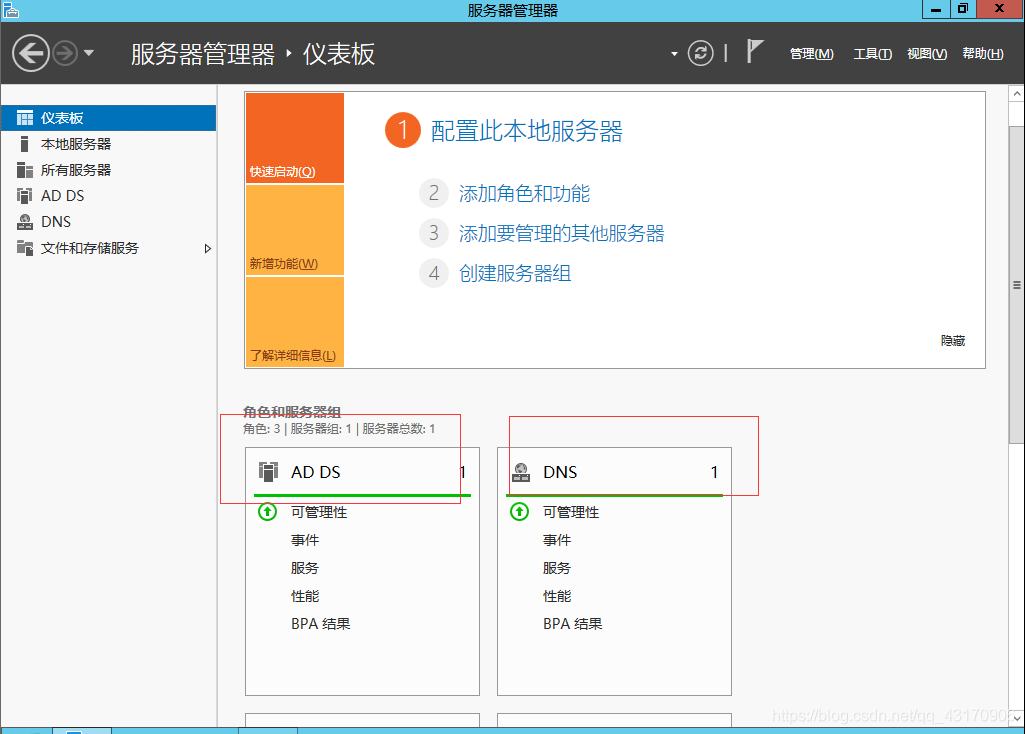
Task: Click the DNS tile icon
Action: pyautogui.click(x=520, y=472)
